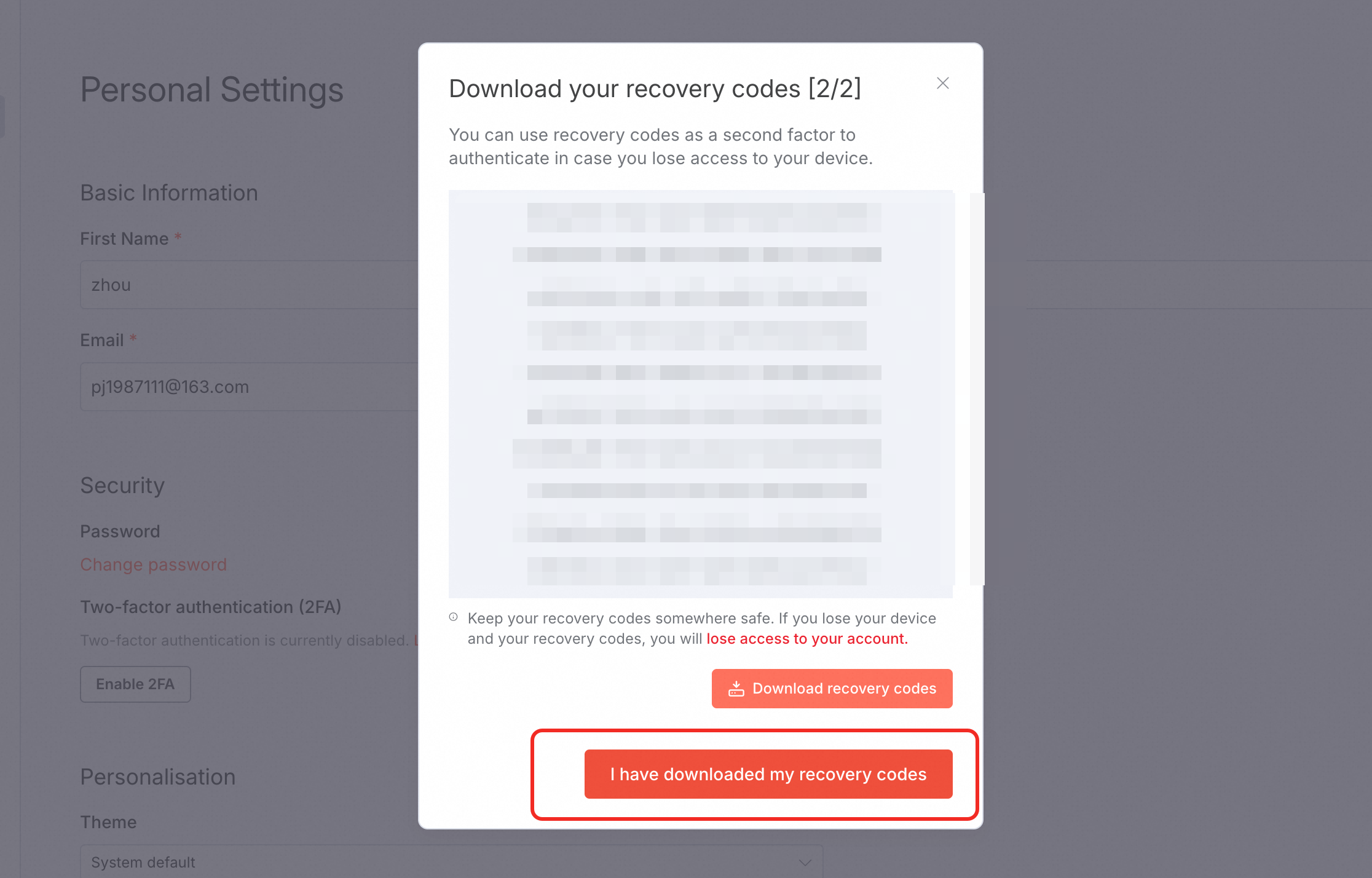Expand the Theme selector chevron arrow

pyautogui.click(x=805, y=863)
